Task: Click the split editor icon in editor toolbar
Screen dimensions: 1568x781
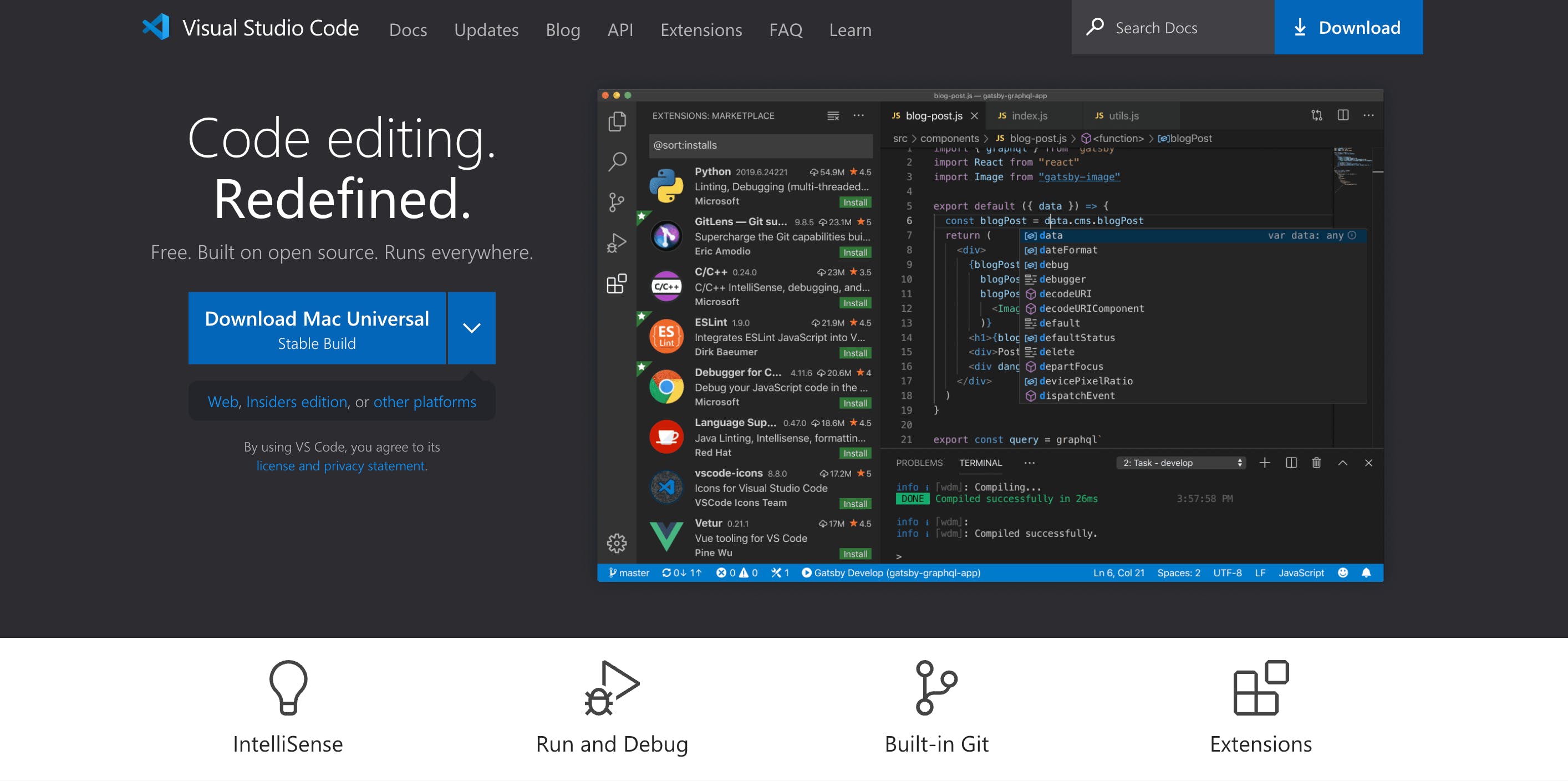Action: [1343, 115]
